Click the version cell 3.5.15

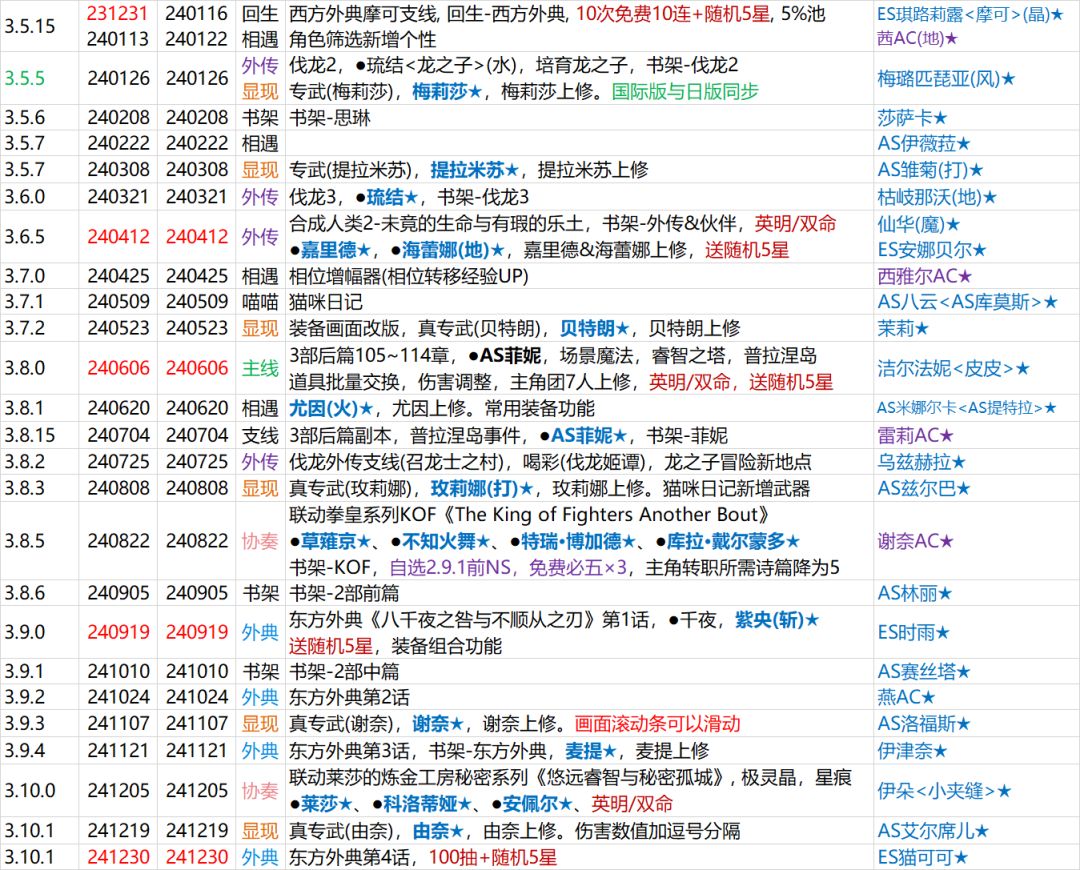pyautogui.click(x=30, y=26)
